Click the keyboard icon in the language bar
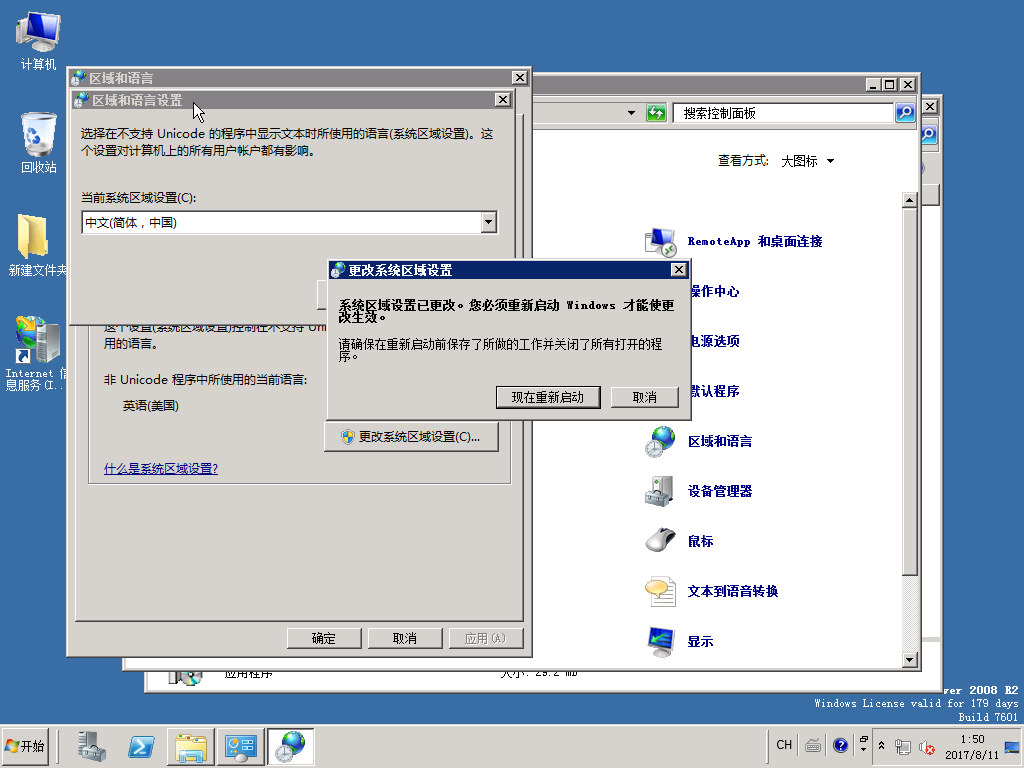 (x=813, y=744)
